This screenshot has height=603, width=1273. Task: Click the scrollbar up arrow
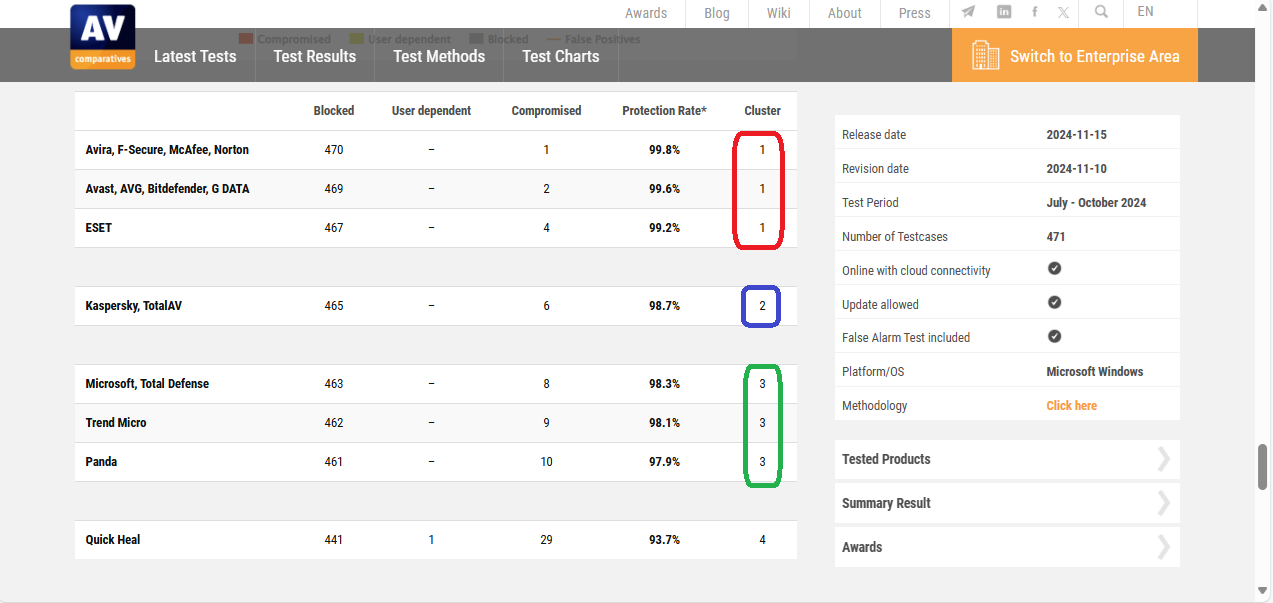1264,9
